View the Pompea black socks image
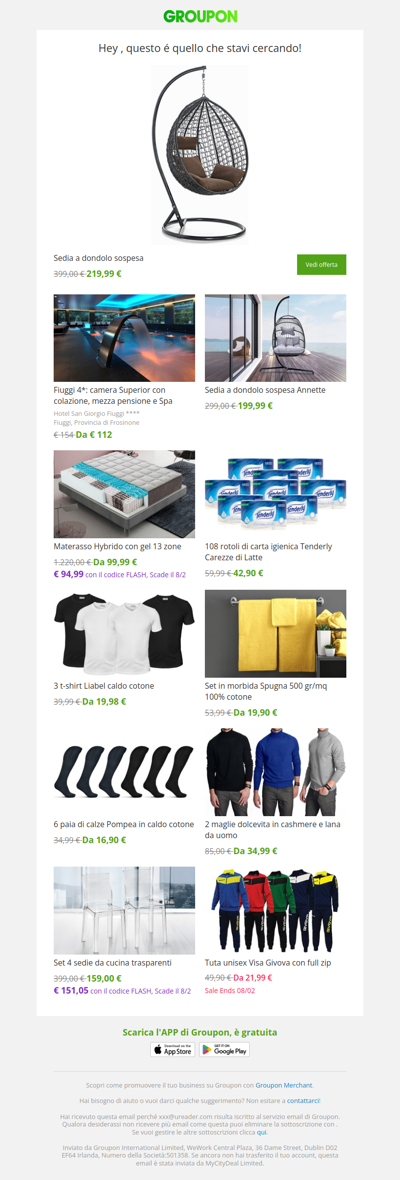The image size is (400, 1180). pyautogui.click(x=124, y=772)
